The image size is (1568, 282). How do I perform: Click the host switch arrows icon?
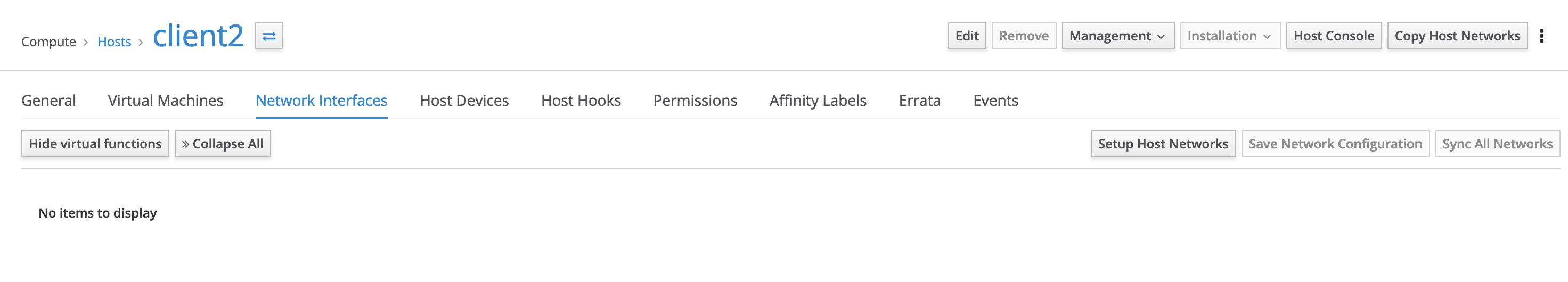[x=268, y=36]
